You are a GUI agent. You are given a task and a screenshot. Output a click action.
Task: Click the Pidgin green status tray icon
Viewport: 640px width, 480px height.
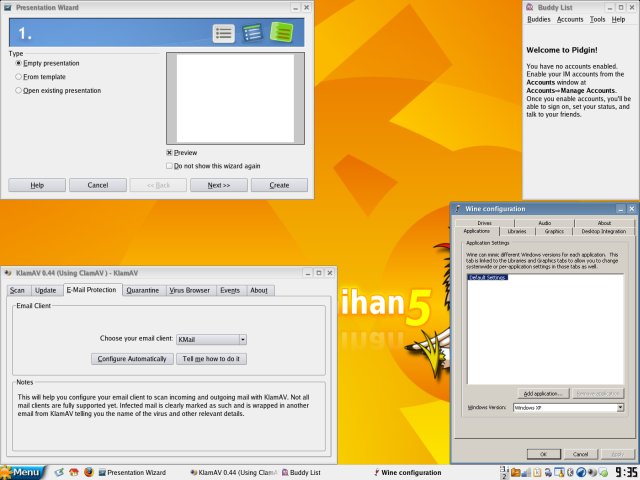[603, 472]
